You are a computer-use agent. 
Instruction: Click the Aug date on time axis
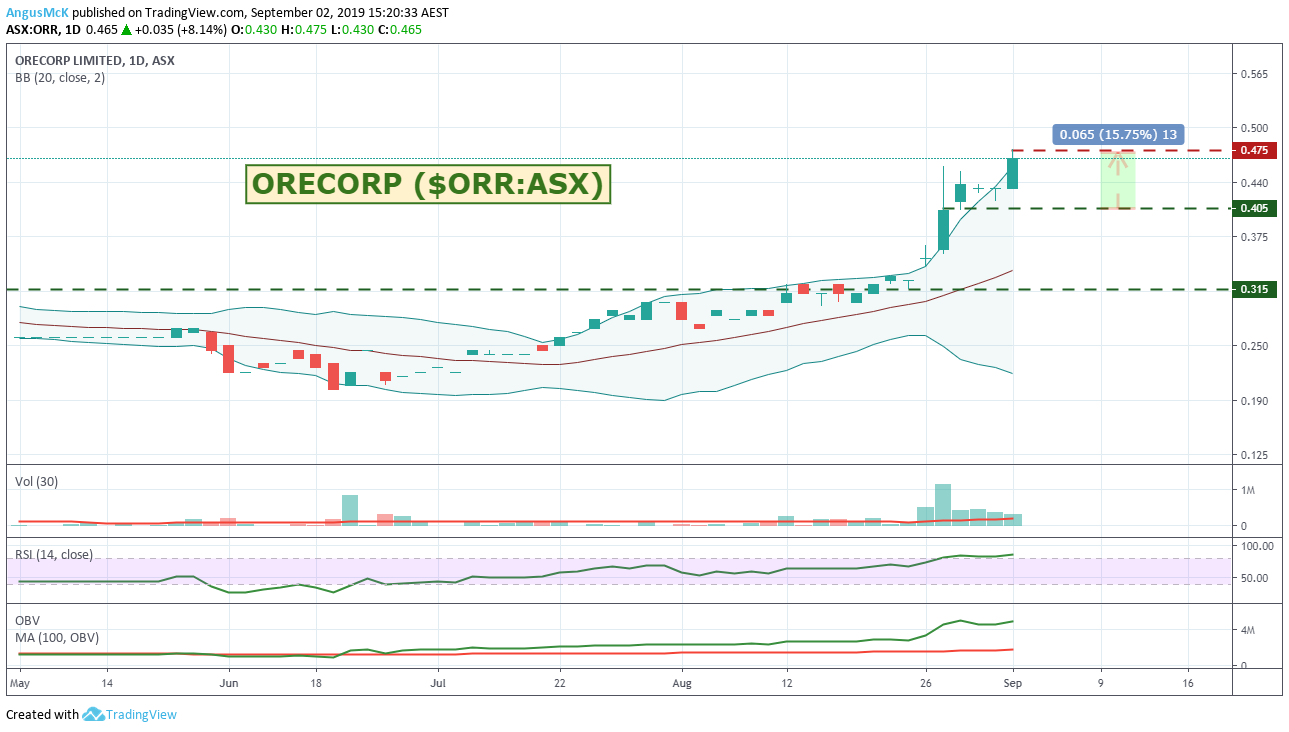coord(682,684)
